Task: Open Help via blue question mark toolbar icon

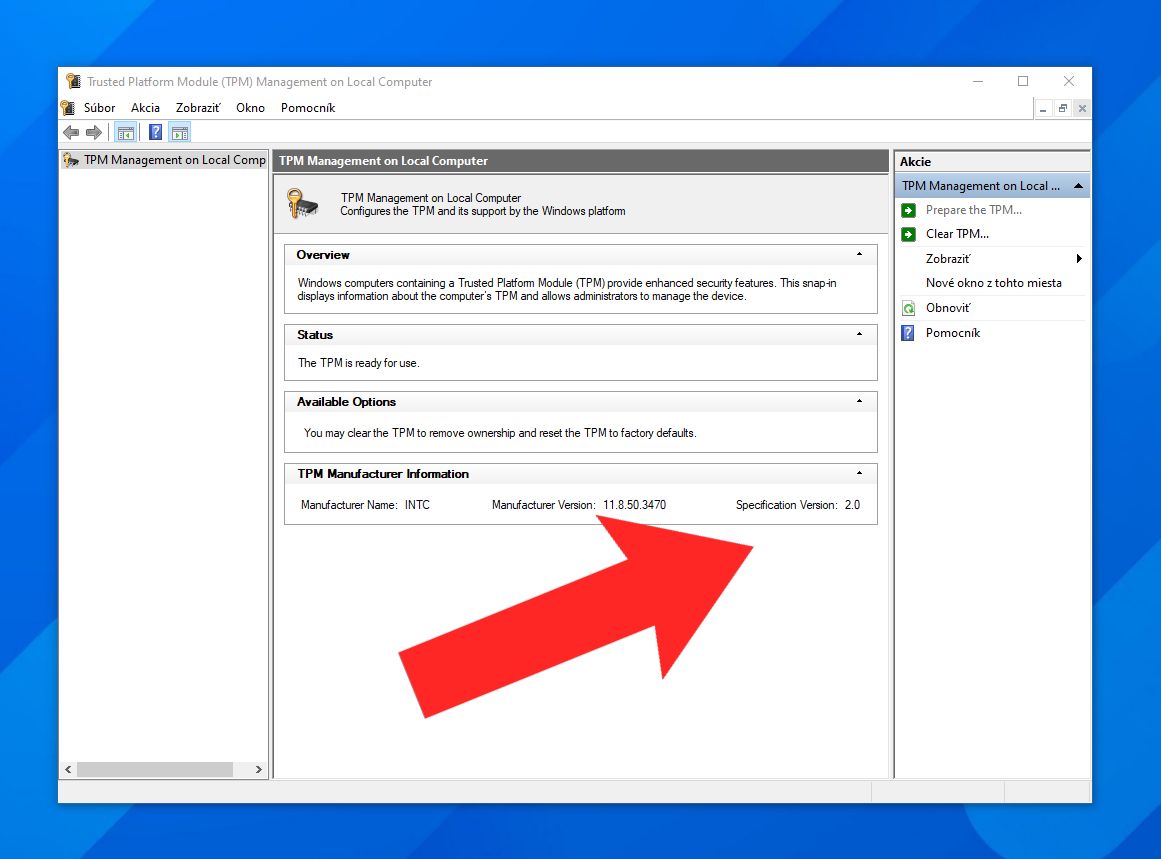Action: [155, 133]
